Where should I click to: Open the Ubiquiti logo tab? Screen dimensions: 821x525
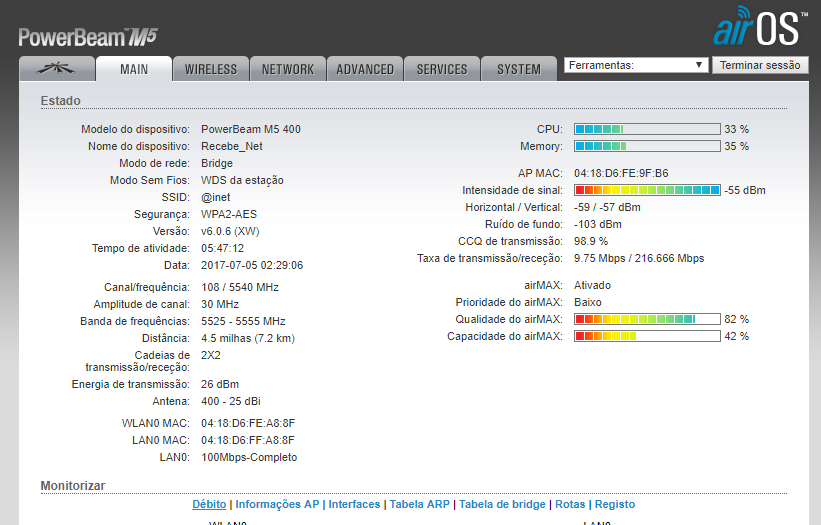pyautogui.click(x=57, y=69)
